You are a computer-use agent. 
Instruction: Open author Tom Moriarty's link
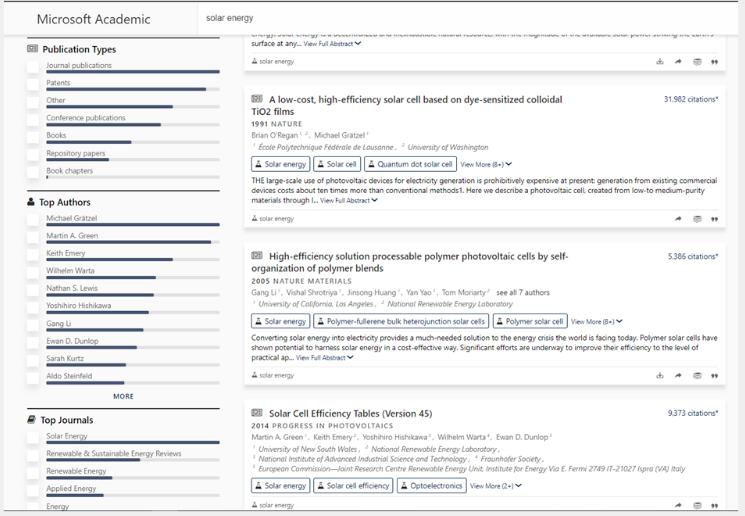click(x=464, y=292)
